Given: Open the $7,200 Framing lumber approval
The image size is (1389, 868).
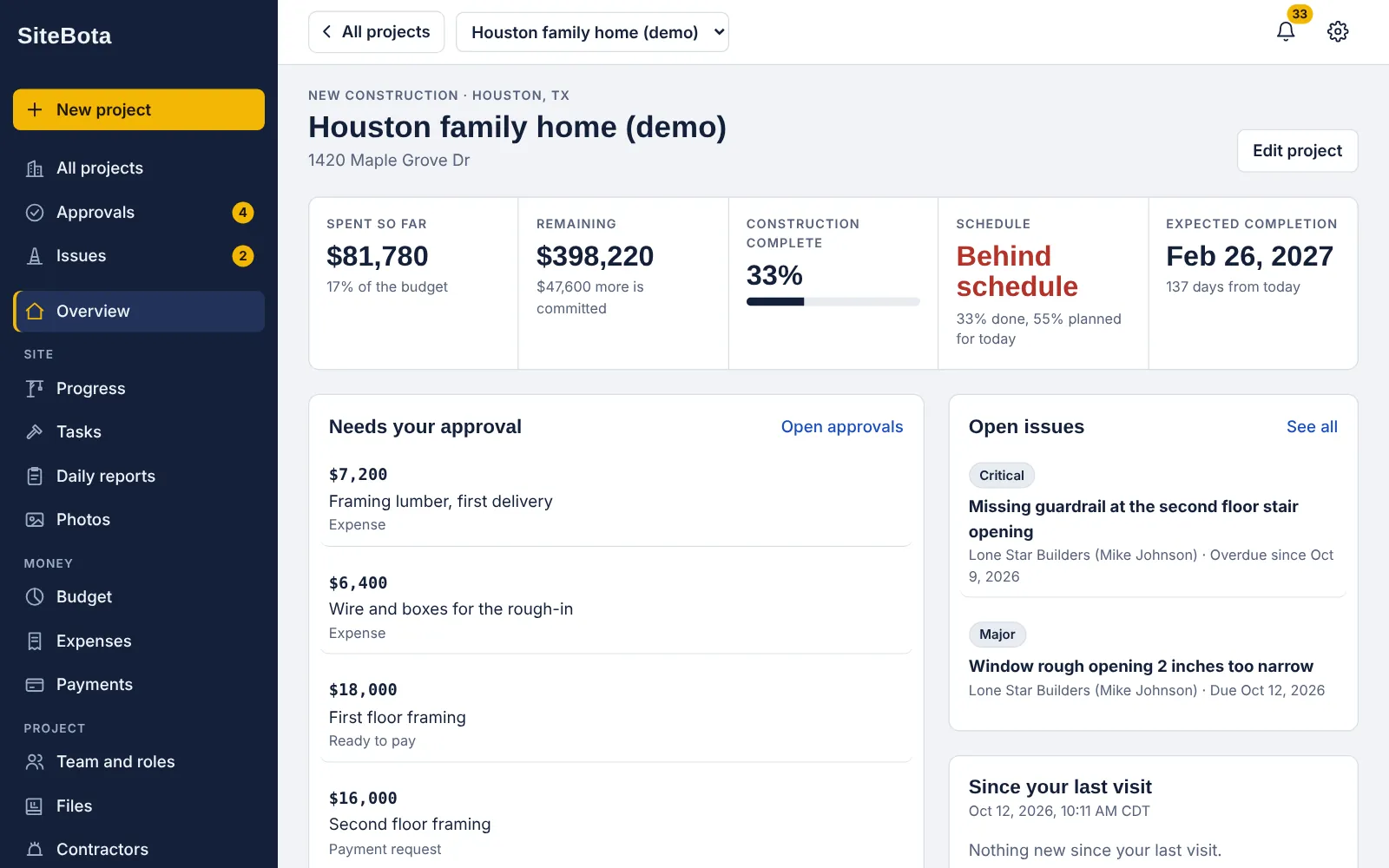Looking at the screenshot, I should (x=616, y=499).
